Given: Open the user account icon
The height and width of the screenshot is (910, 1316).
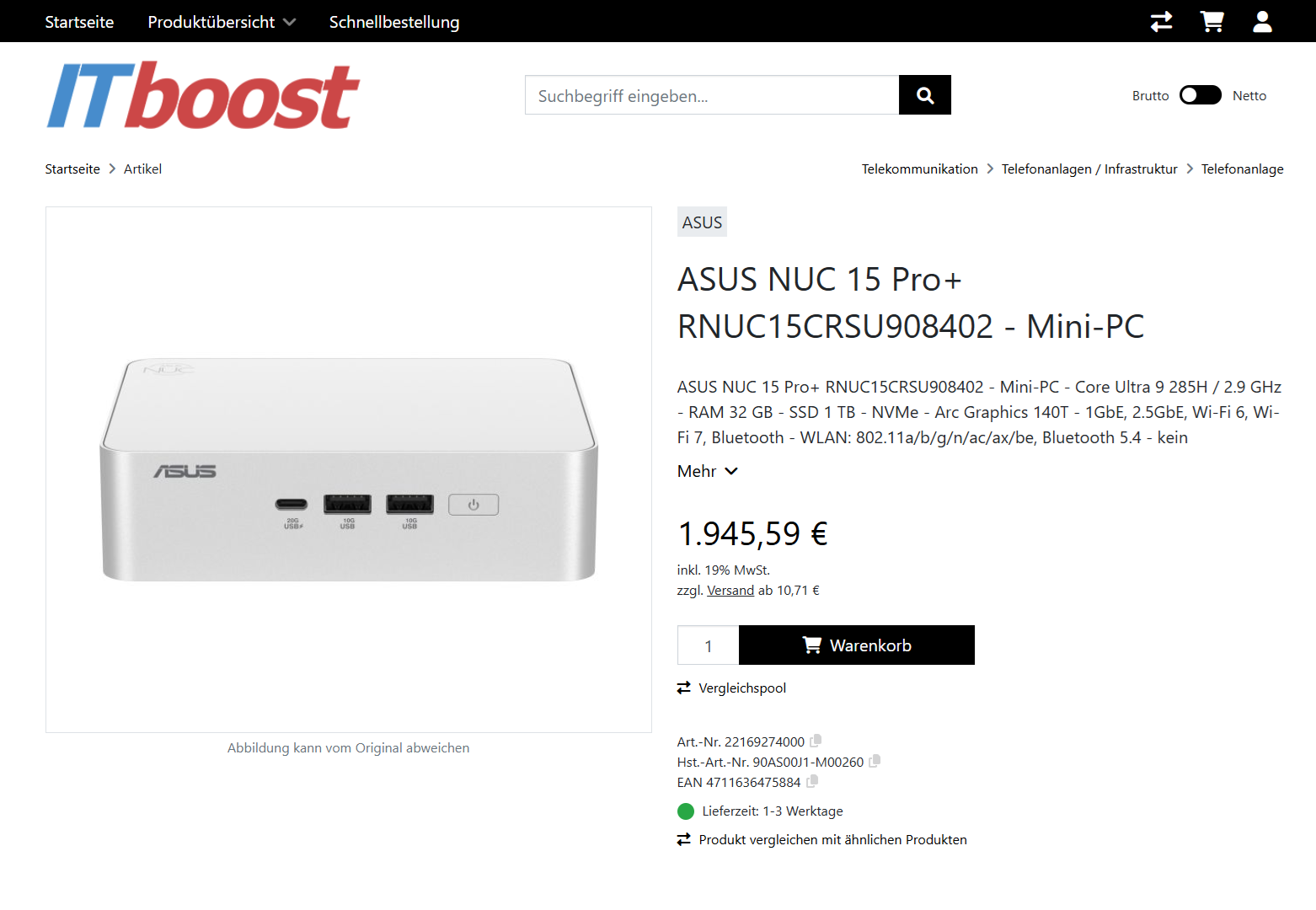Looking at the screenshot, I should 1262,21.
